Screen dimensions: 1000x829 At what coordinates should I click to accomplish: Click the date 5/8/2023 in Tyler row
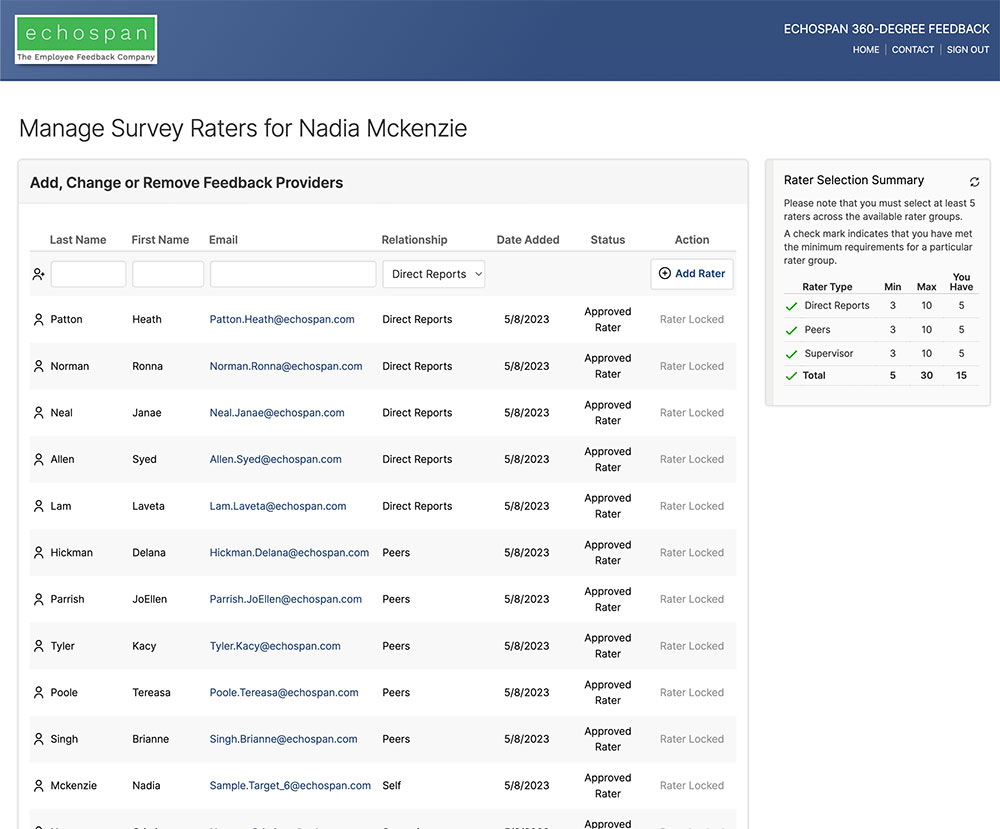click(526, 645)
